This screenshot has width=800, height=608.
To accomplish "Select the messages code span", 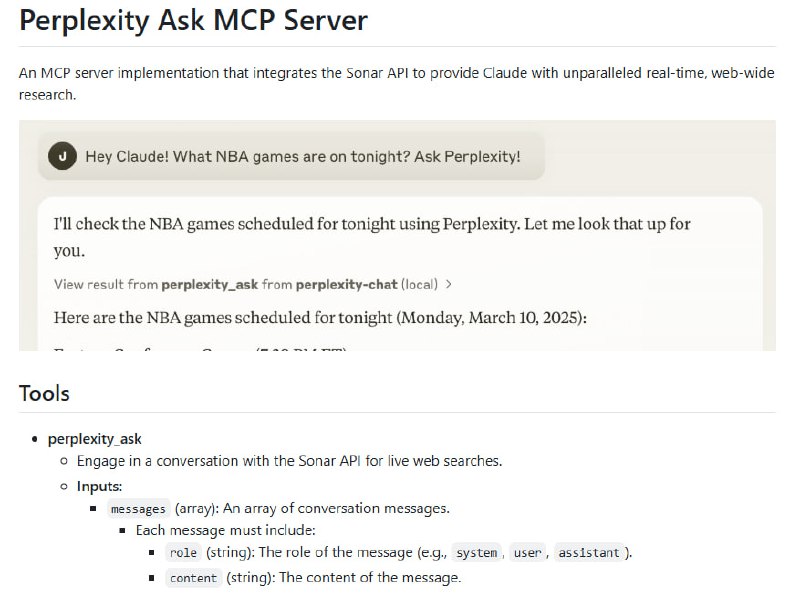I will 138,509.
